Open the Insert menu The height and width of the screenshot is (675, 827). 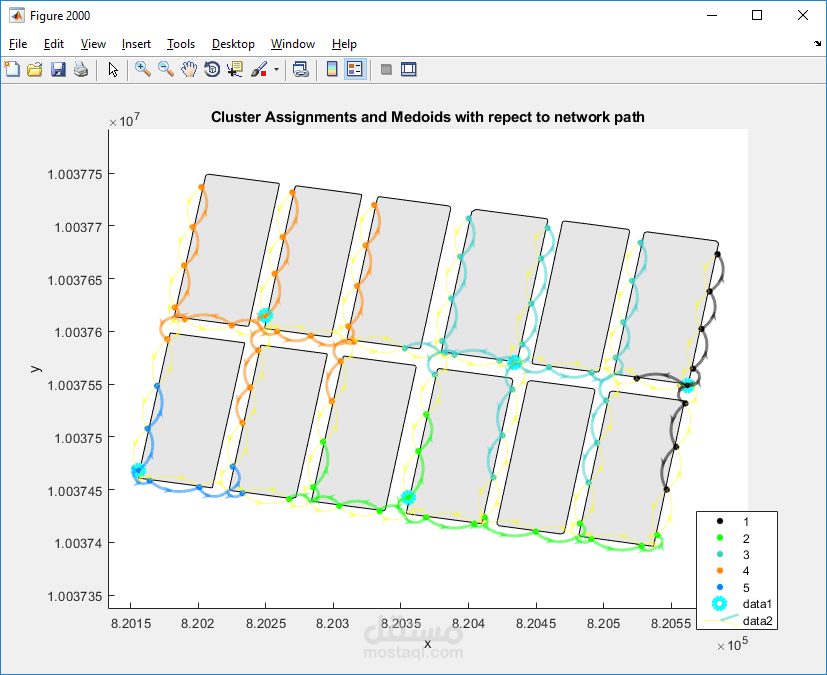(136, 44)
